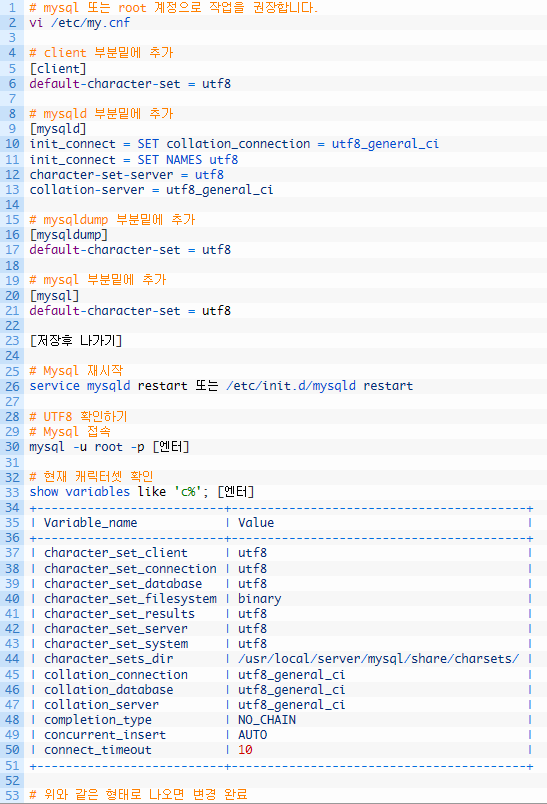Click the final '변경 완료' comment line
Viewport: 547px width, 804px height.
[x=138, y=794]
